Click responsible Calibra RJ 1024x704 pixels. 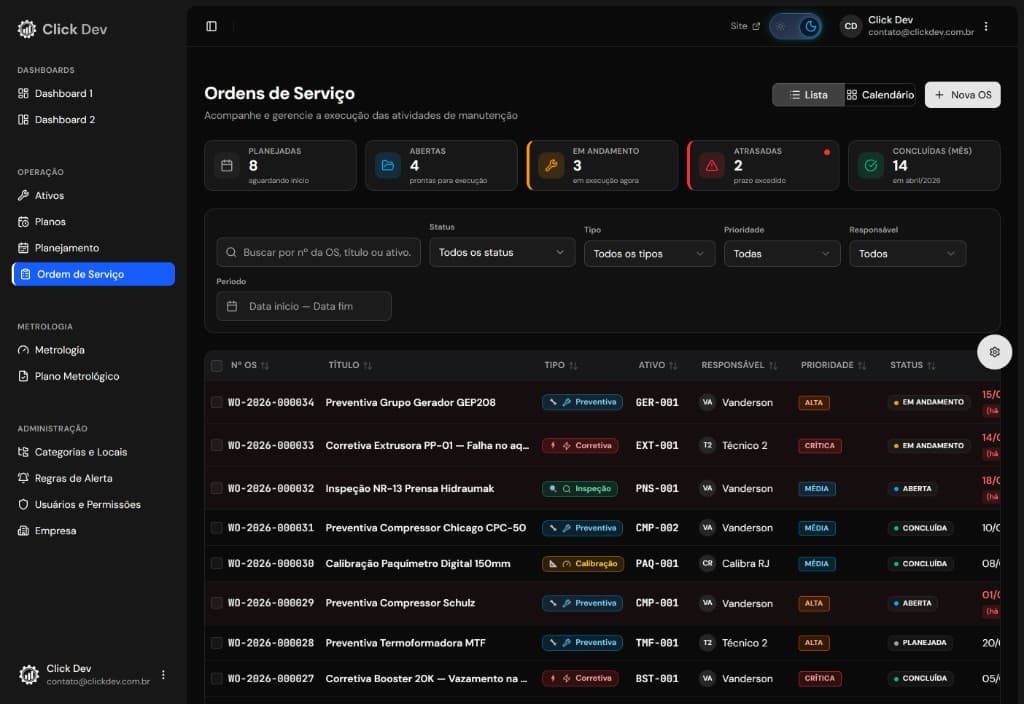click(745, 564)
